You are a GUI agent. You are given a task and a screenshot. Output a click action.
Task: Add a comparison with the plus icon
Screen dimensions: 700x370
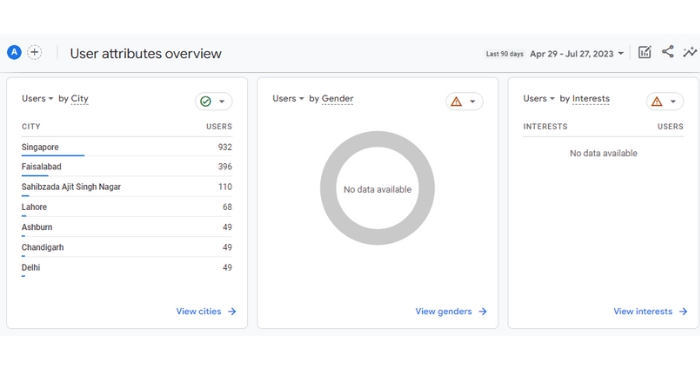34,53
